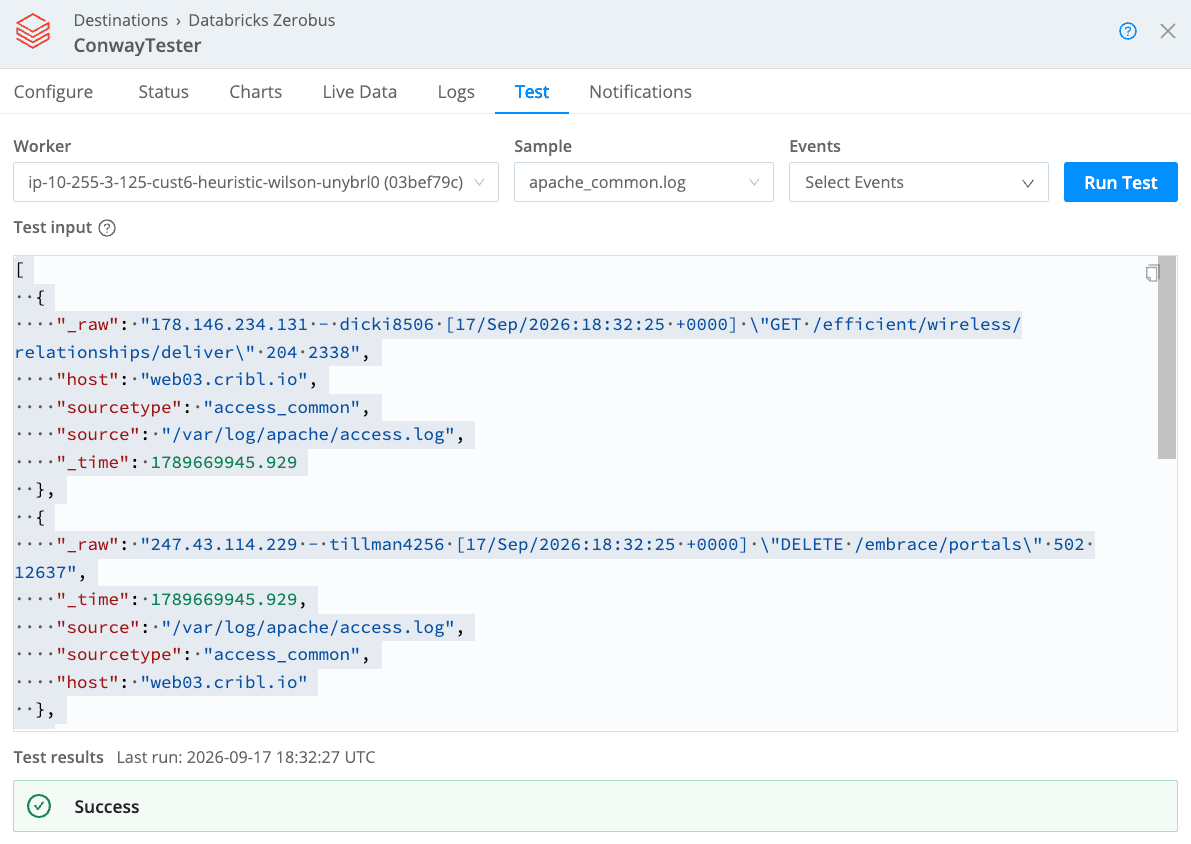Open the Charts tab

point(255,92)
